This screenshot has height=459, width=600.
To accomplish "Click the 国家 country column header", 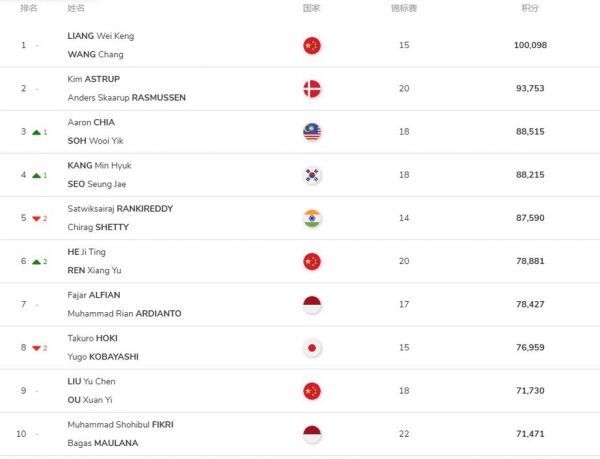I will click(x=311, y=8).
